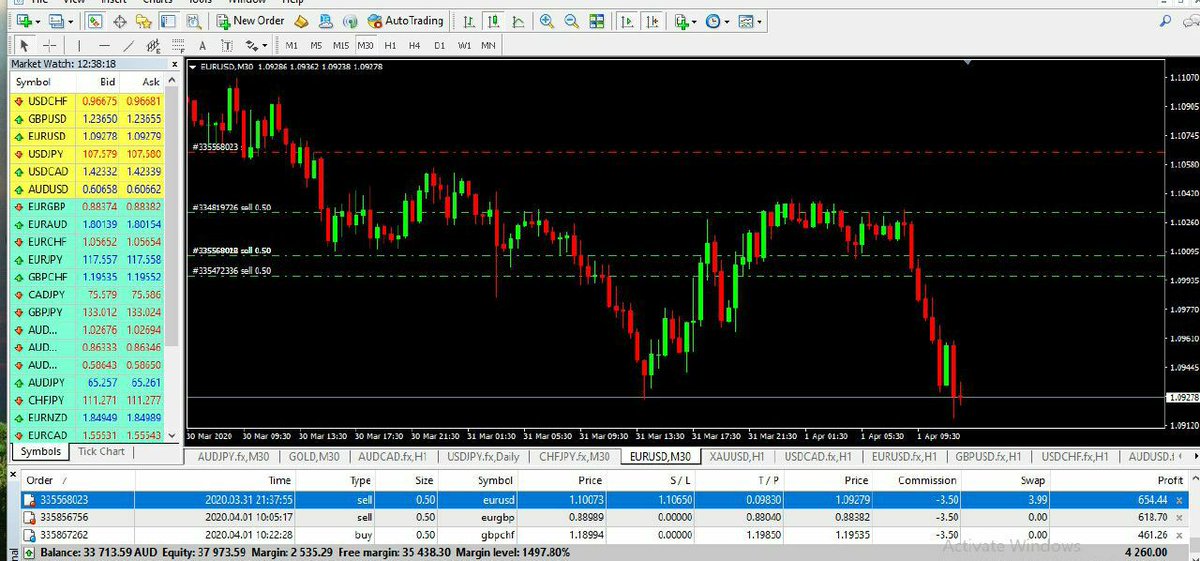Click the signals broadcast icon
The image size is (1200, 561).
350,21
